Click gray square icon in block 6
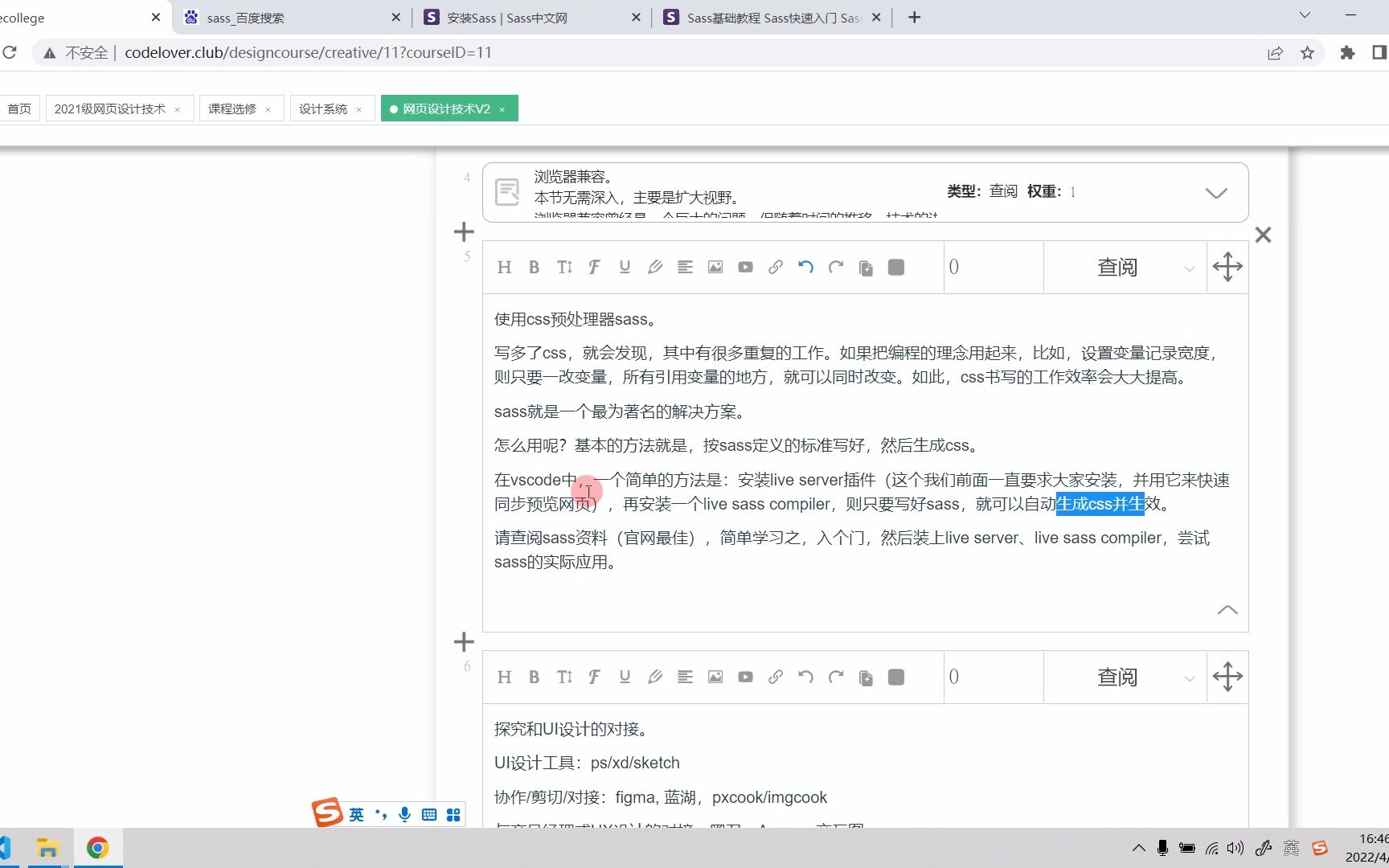 (896, 678)
